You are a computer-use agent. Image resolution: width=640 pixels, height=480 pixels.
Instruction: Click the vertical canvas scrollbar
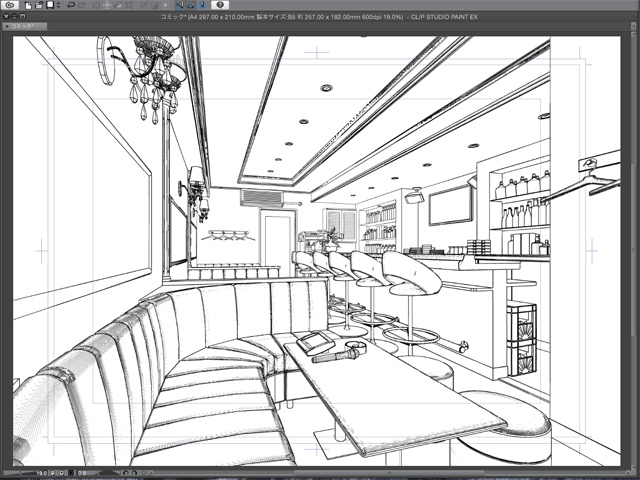click(633, 249)
